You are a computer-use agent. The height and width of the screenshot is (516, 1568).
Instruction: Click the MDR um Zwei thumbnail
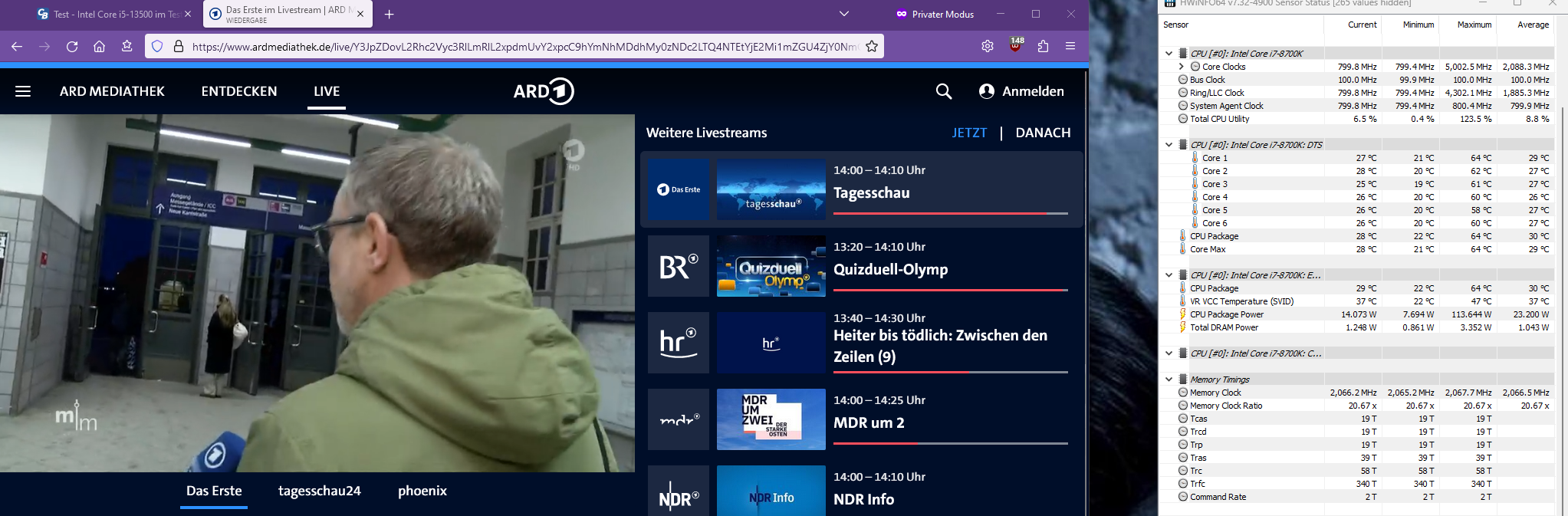pos(771,419)
